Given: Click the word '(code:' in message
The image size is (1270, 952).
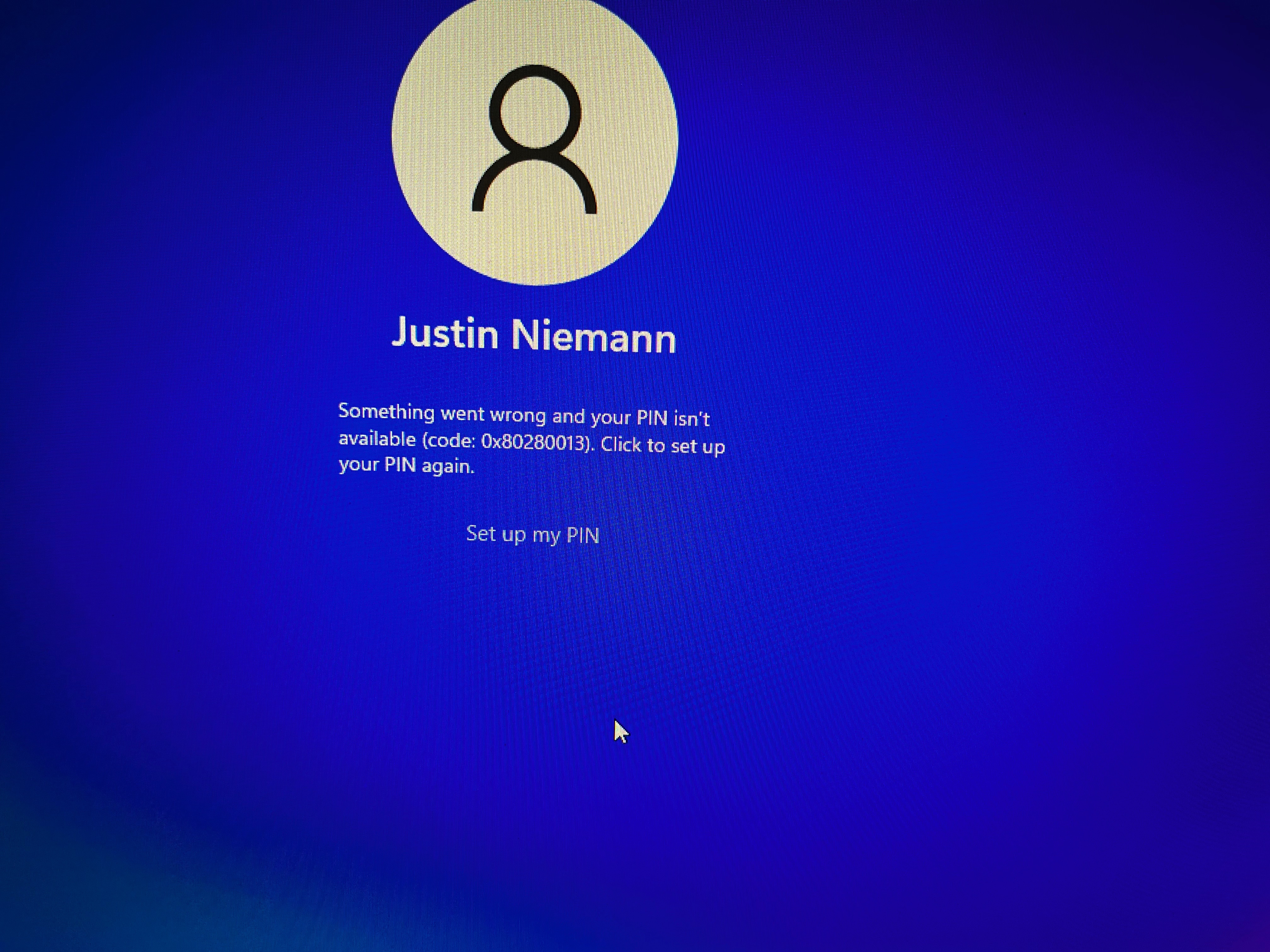Looking at the screenshot, I should coord(449,441).
